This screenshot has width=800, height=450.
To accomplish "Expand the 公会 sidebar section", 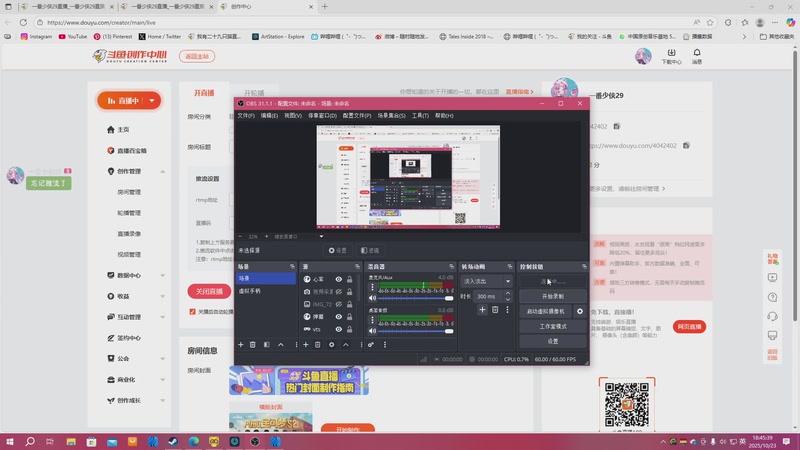I will coord(163,359).
